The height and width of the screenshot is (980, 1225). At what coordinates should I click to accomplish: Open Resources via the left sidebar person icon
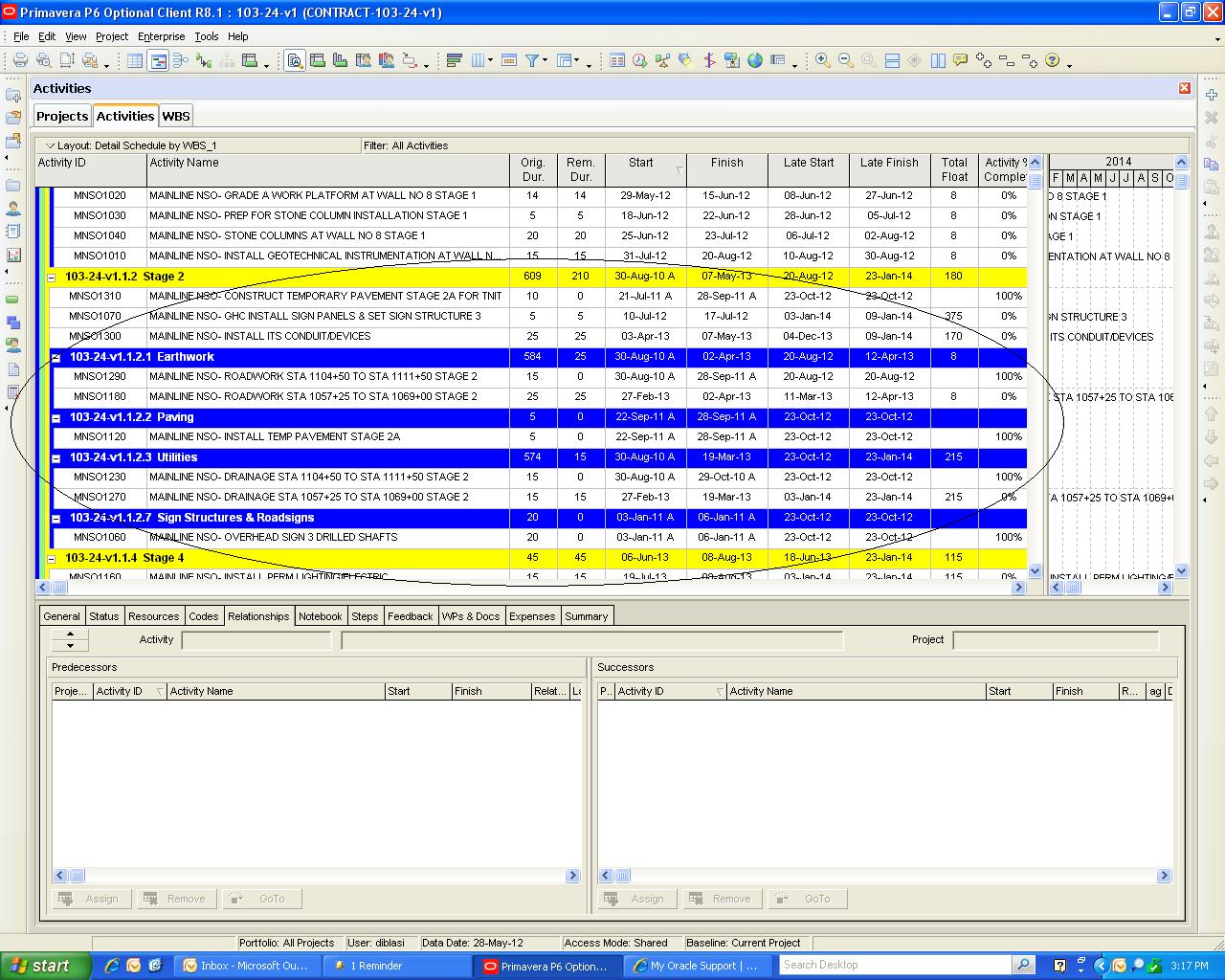13,208
